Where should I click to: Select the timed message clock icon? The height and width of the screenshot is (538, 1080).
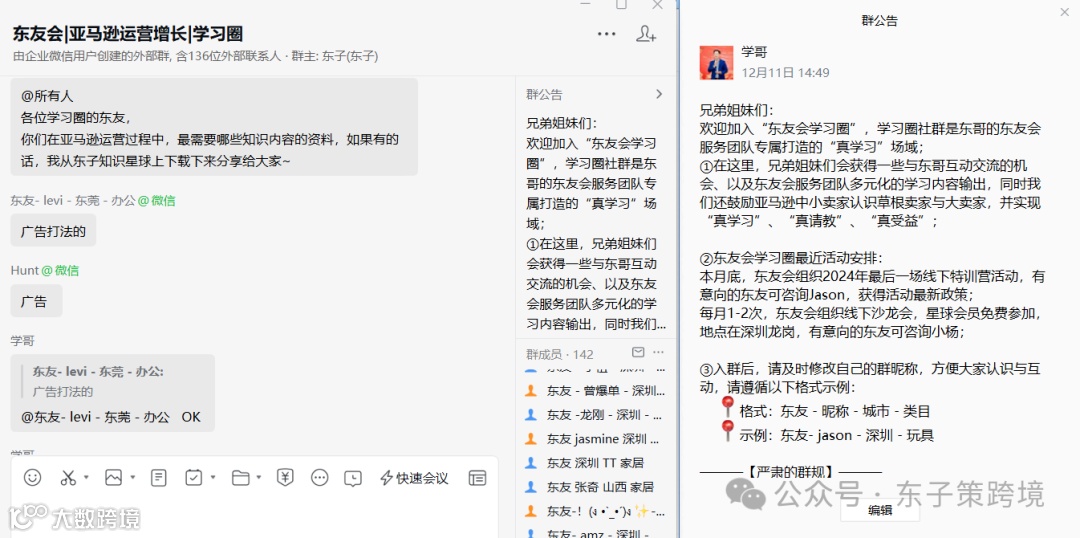point(353,478)
